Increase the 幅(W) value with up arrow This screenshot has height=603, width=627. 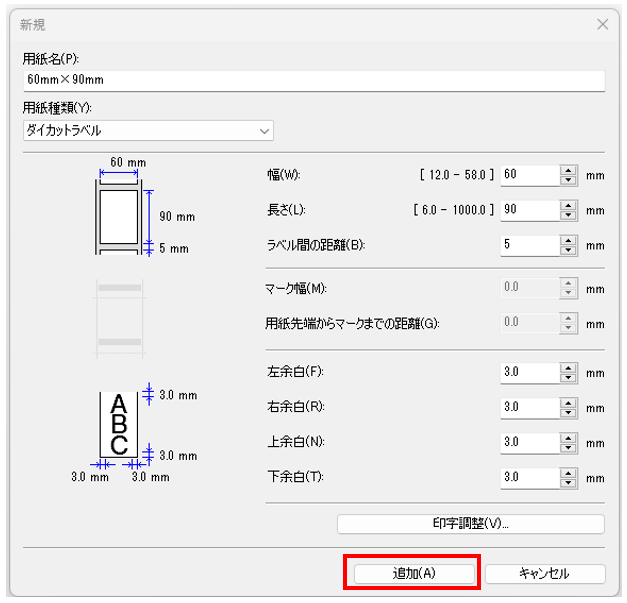click(569, 170)
